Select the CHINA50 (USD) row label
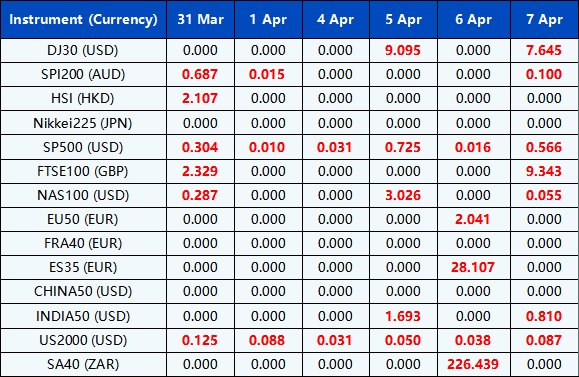The width and height of the screenshot is (579, 377). coord(83,291)
